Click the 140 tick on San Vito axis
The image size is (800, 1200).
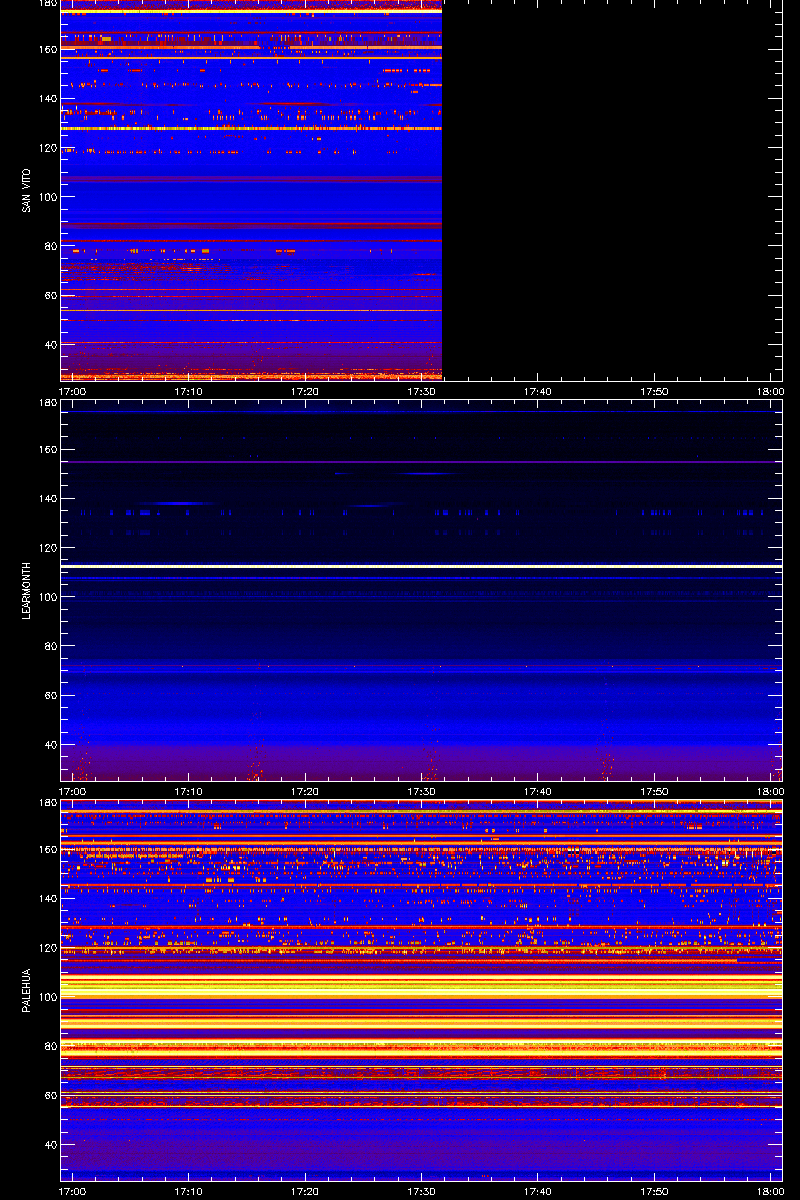[x=47, y=99]
